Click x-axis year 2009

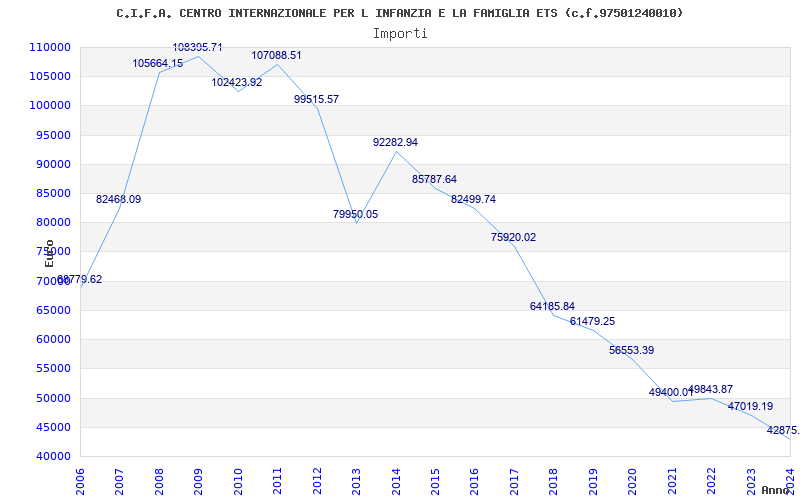point(198,482)
